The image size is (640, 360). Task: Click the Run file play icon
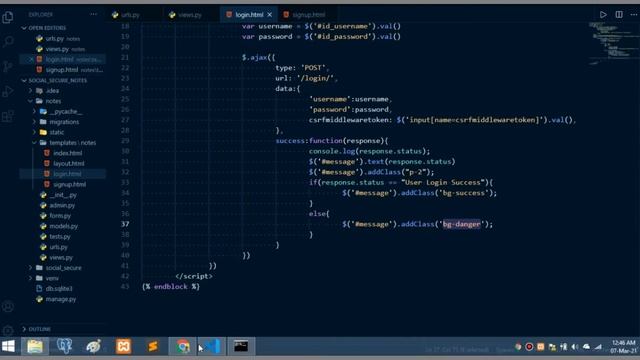[x=603, y=14]
